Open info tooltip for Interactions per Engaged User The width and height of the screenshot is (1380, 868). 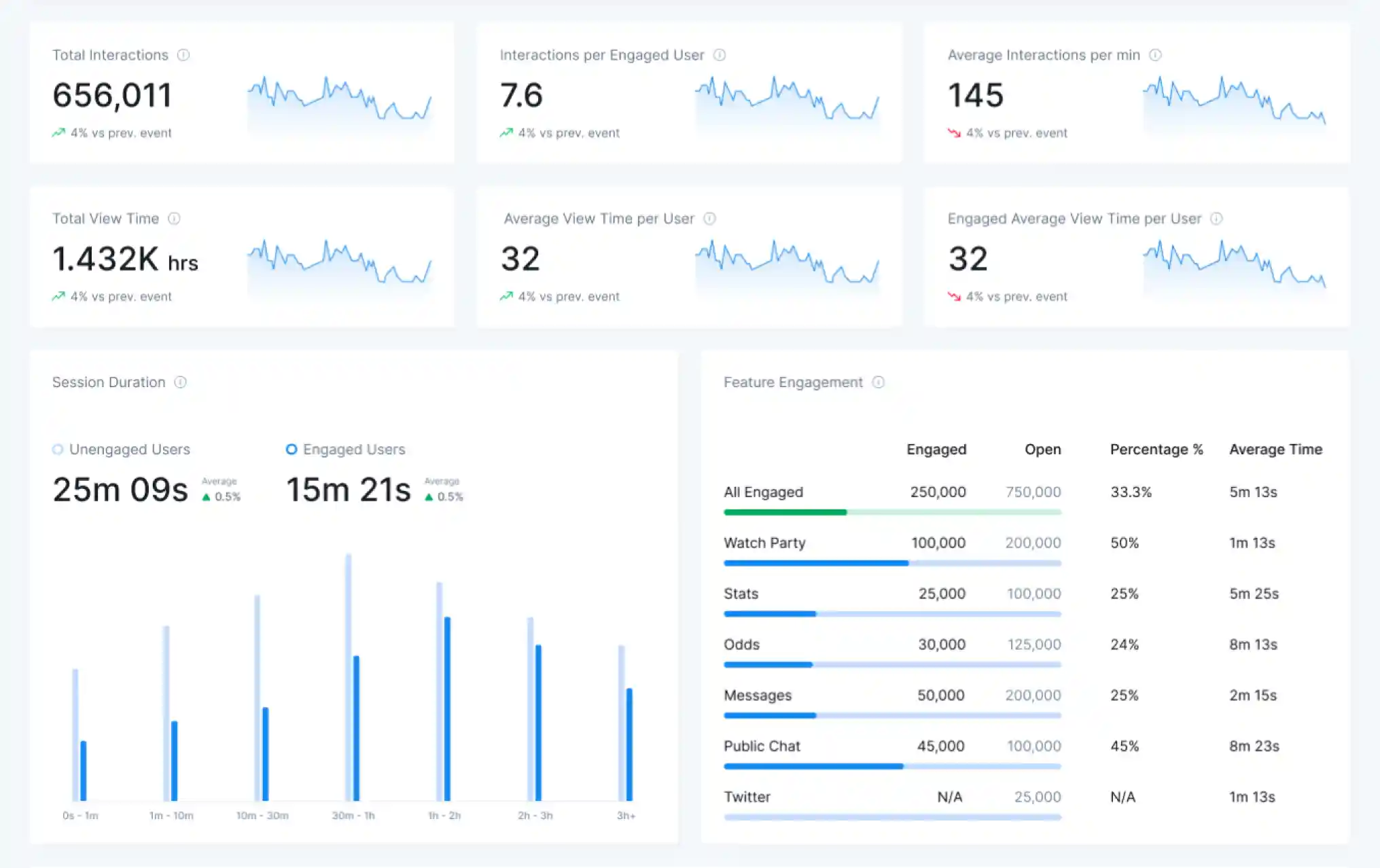coord(720,55)
